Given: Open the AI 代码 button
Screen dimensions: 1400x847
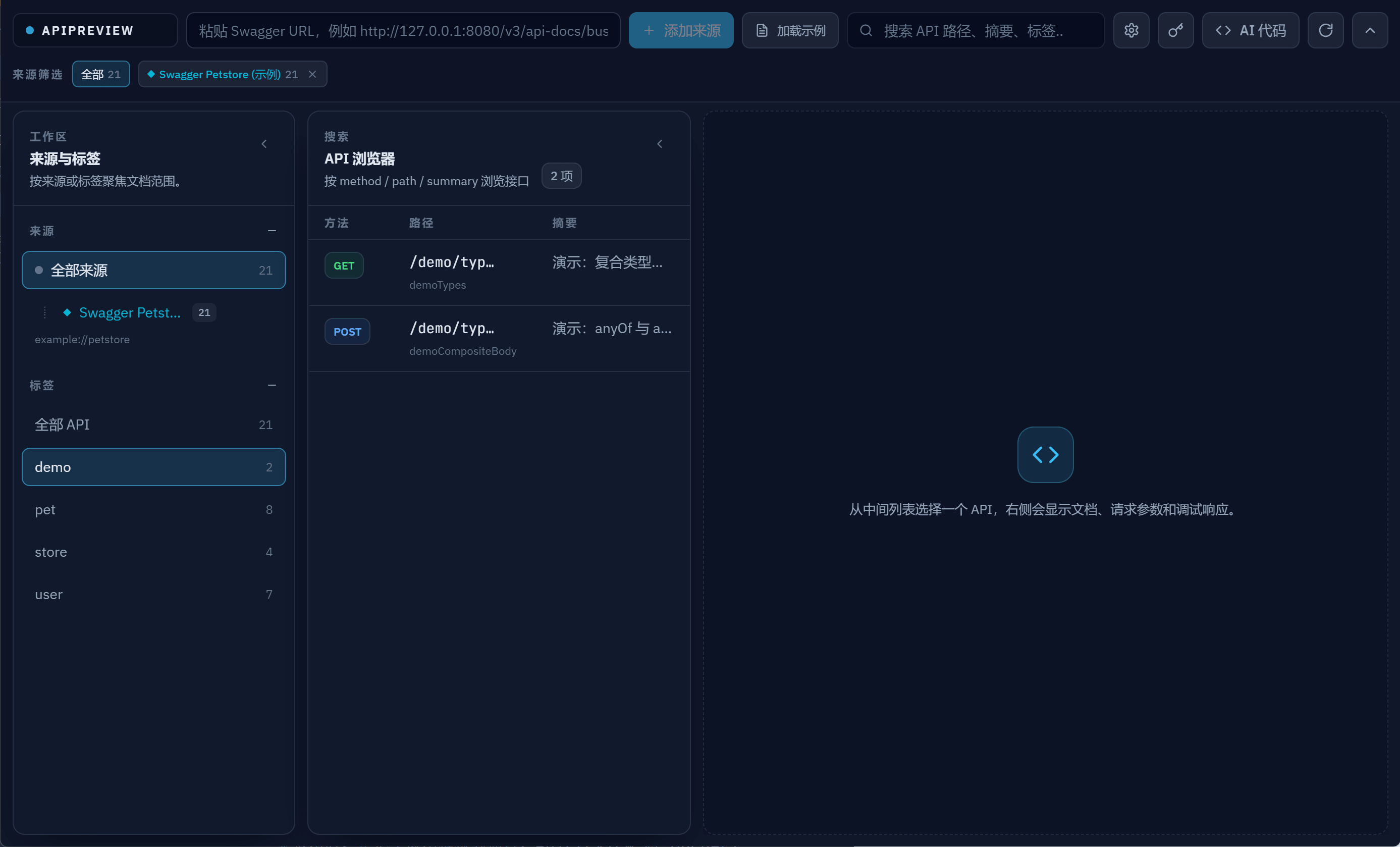Looking at the screenshot, I should coord(1250,30).
